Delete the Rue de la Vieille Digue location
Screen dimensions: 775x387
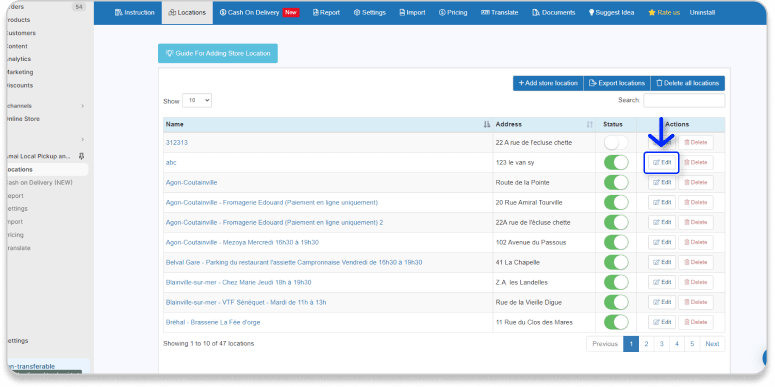695,302
